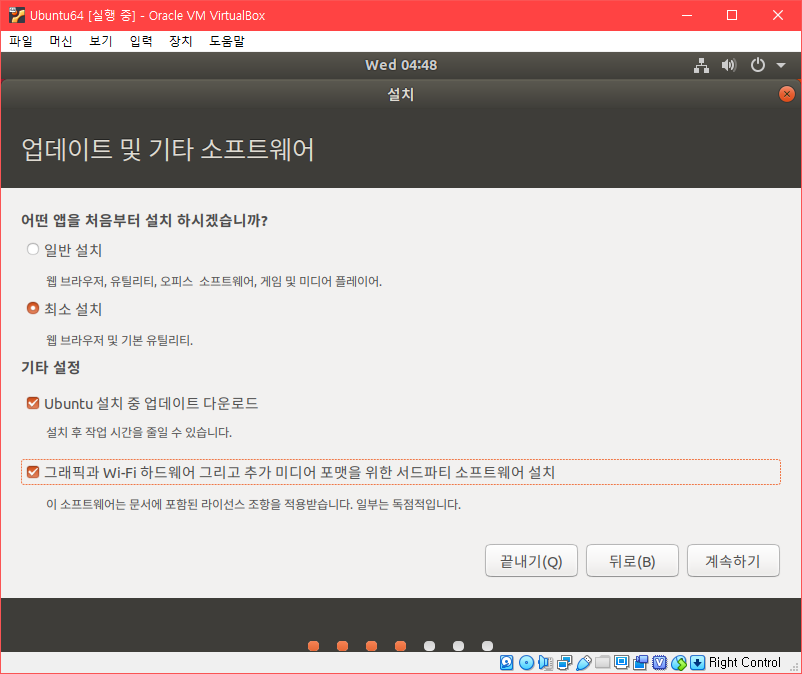802x674 pixels.
Task: Open the 머신 menu
Action: (x=61, y=41)
